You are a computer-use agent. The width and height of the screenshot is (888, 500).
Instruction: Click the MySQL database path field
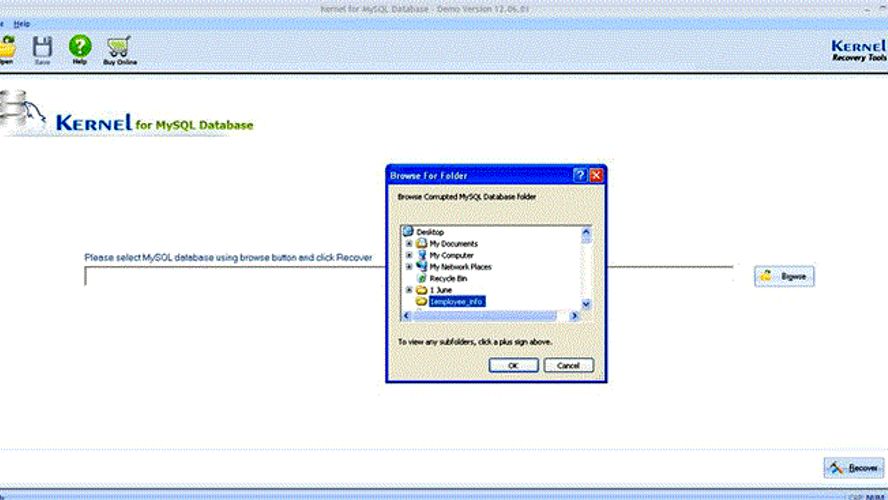pyautogui.click(x=409, y=276)
